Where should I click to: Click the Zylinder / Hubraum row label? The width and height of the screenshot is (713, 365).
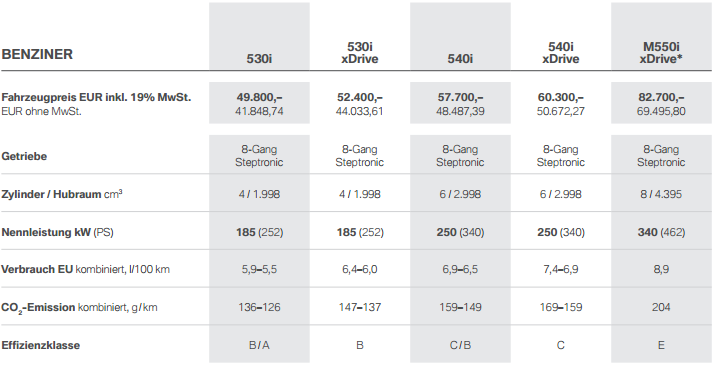[x=62, y=194]
